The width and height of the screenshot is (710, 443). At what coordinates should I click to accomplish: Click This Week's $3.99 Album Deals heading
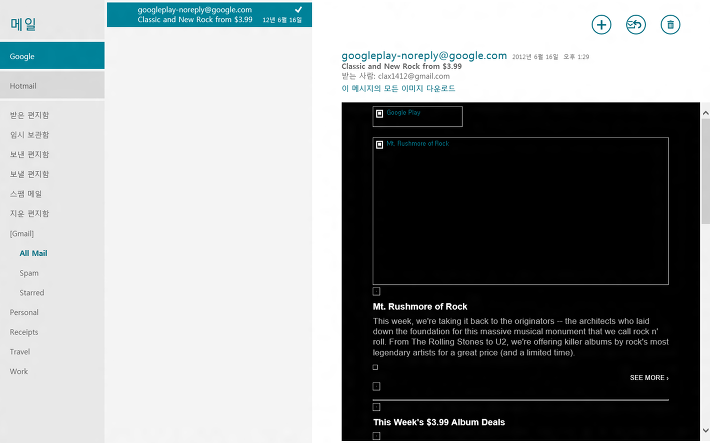click(439, 422)
